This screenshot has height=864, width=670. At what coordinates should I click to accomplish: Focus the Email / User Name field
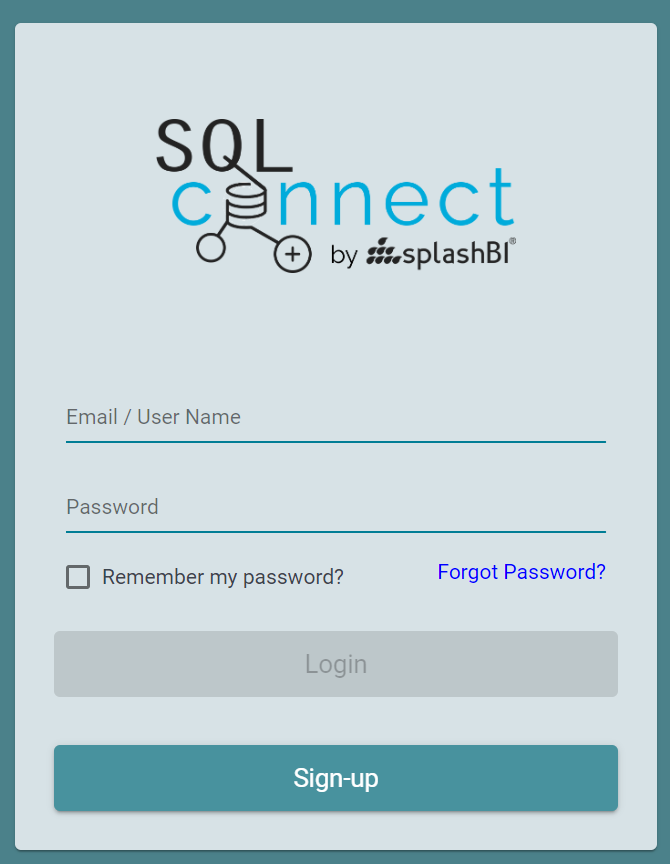(x=336, y=417)
